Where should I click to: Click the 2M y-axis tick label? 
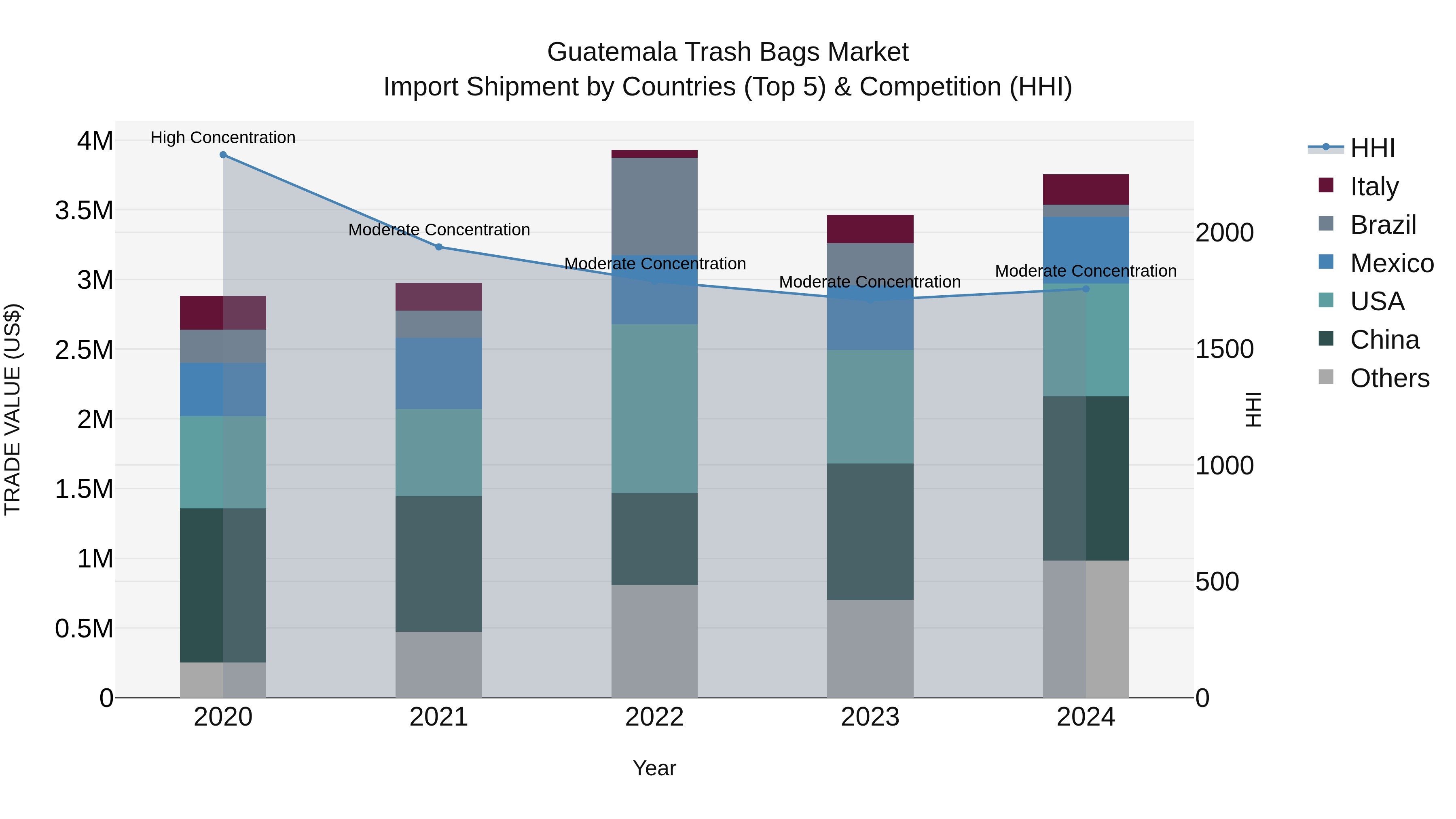pos(95,419)
